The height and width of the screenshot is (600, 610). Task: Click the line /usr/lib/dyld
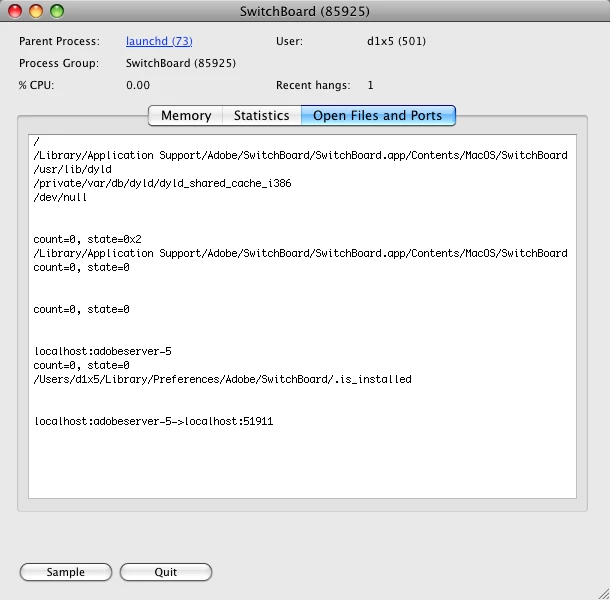pos(72,169)
